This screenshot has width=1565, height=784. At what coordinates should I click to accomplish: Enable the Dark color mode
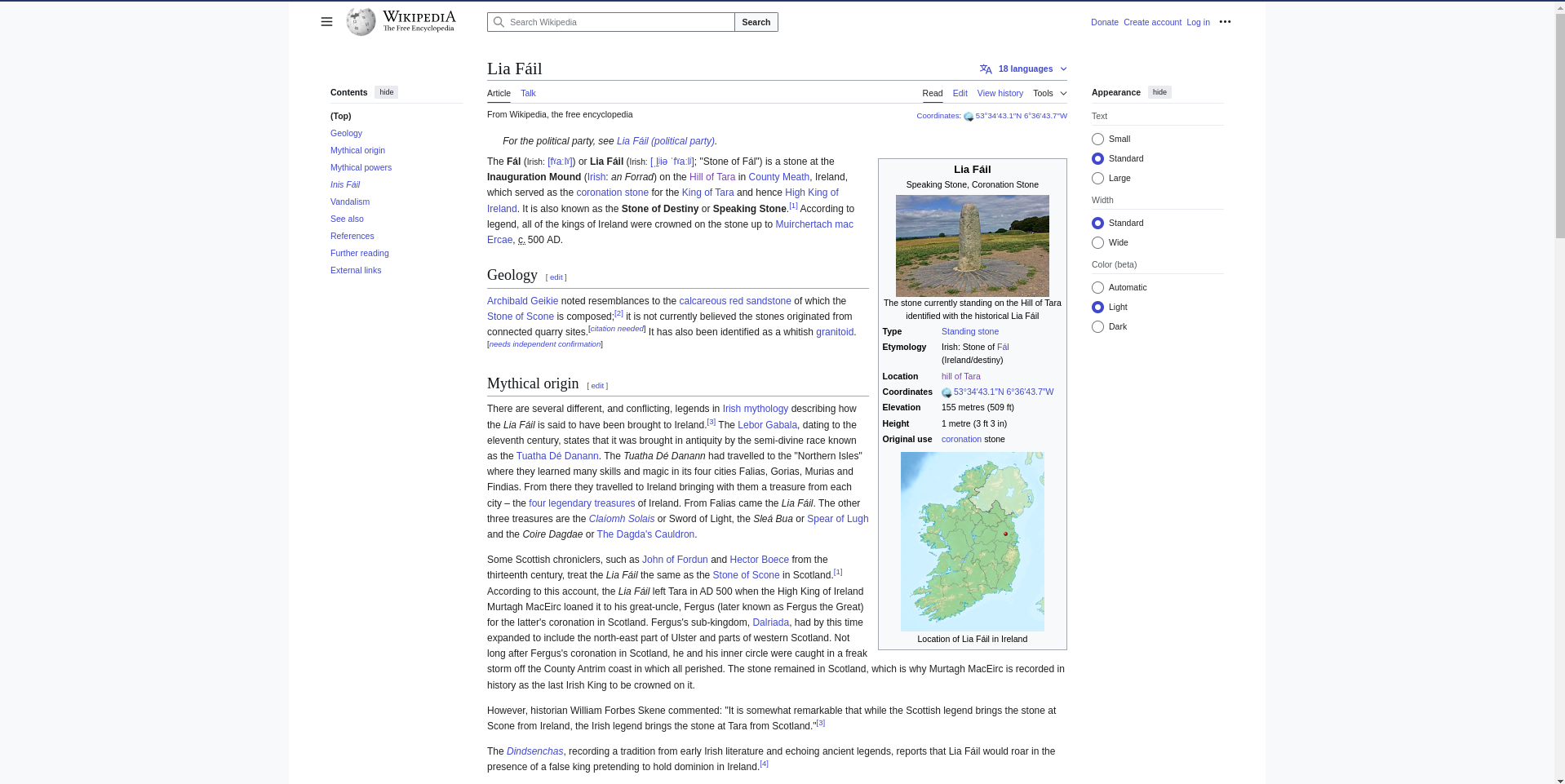pyautogui.click(x=1097, y=327)
